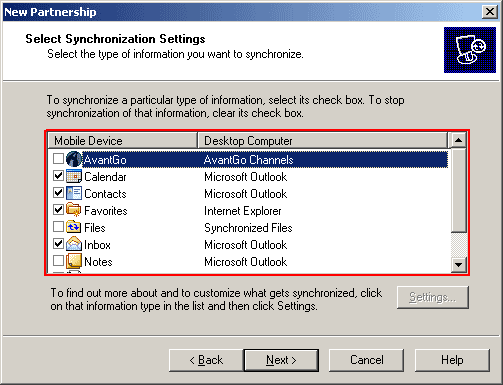Viewport: 503px width, 385px height.
Task: Click the Mobile Device column header
Action: point(123,141)
